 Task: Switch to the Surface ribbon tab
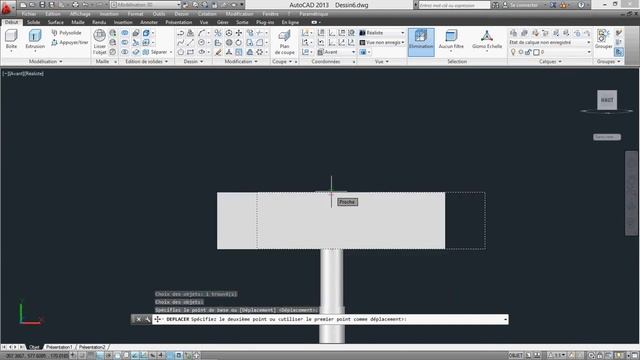[56, 22]
